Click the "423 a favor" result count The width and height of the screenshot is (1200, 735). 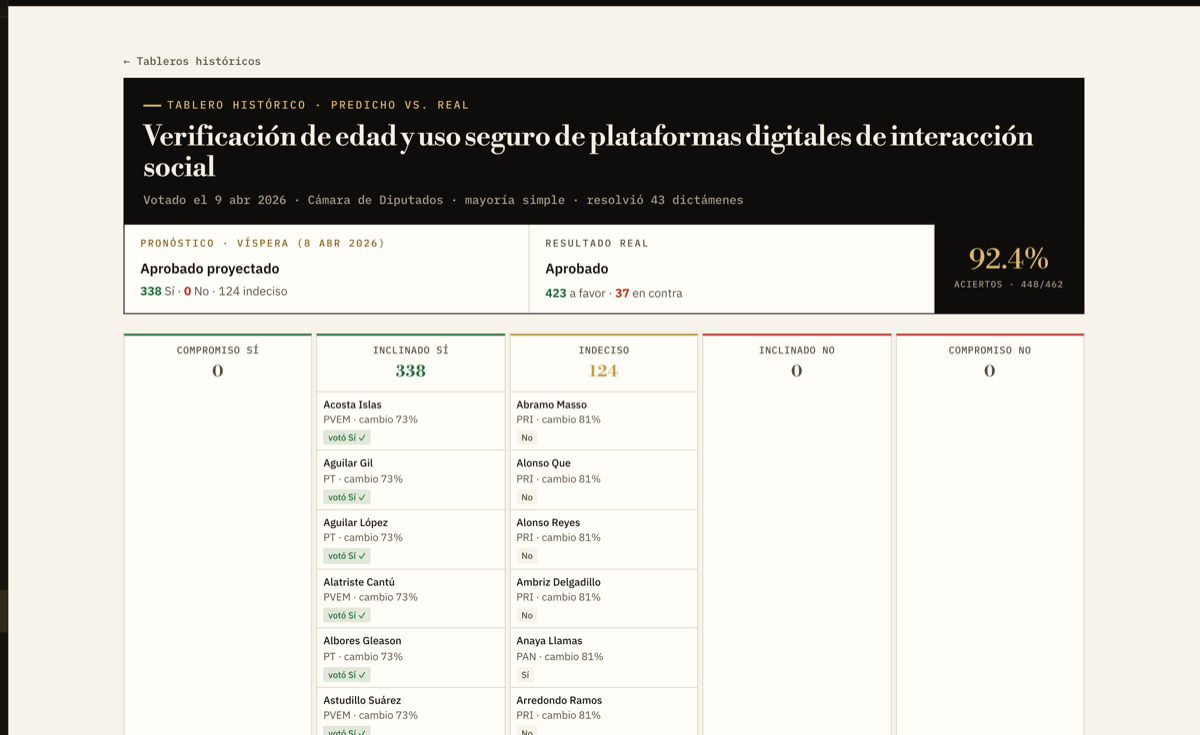575,293
